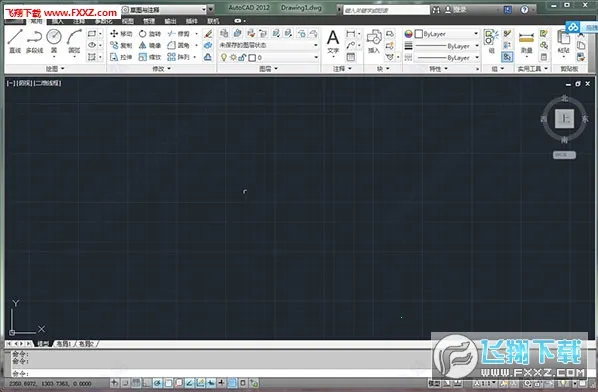Image resolution: width=598 pixels, height=392 pixels.
Task: Click the 阵列 array tool
Action: [178, 57]
